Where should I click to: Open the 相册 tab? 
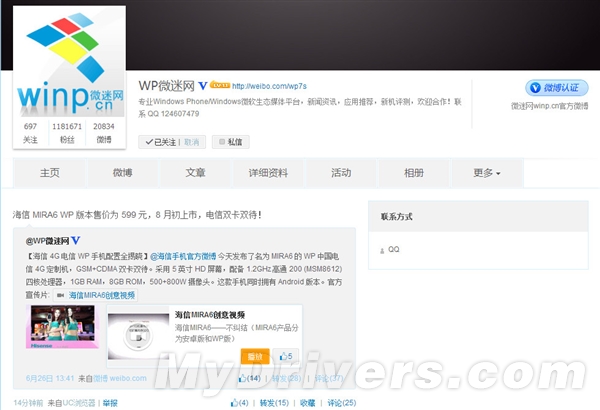coord(414,173)
